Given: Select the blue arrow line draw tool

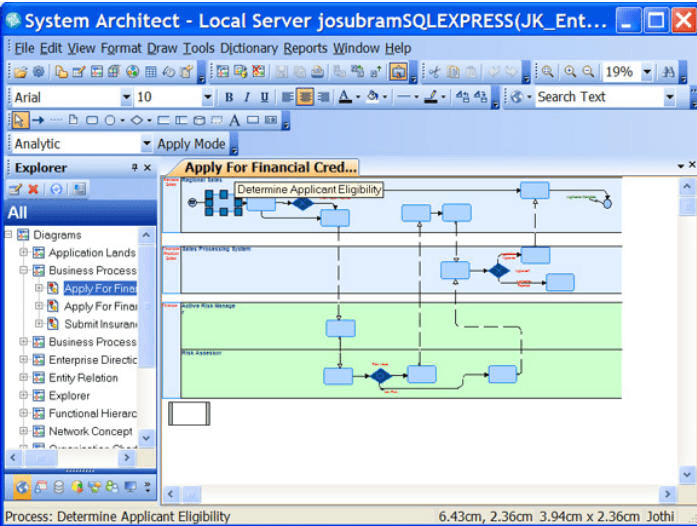Looking at the screenshot, I should pos(38,120).
